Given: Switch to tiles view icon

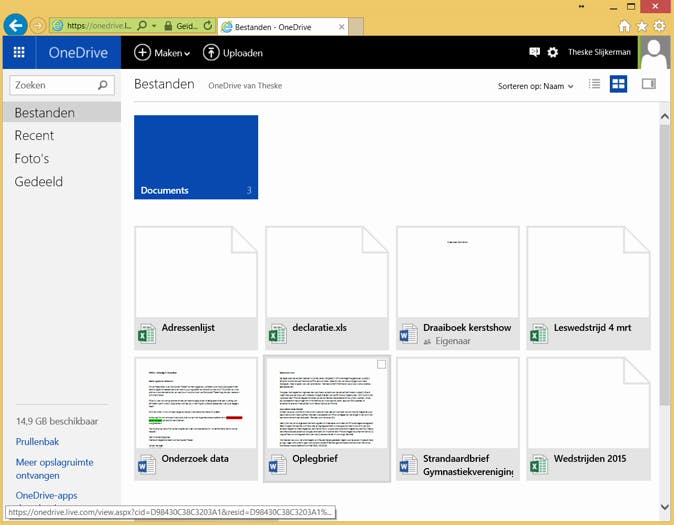Looking at the screenshot, I should pyautogui.click(x=619, y=84).
